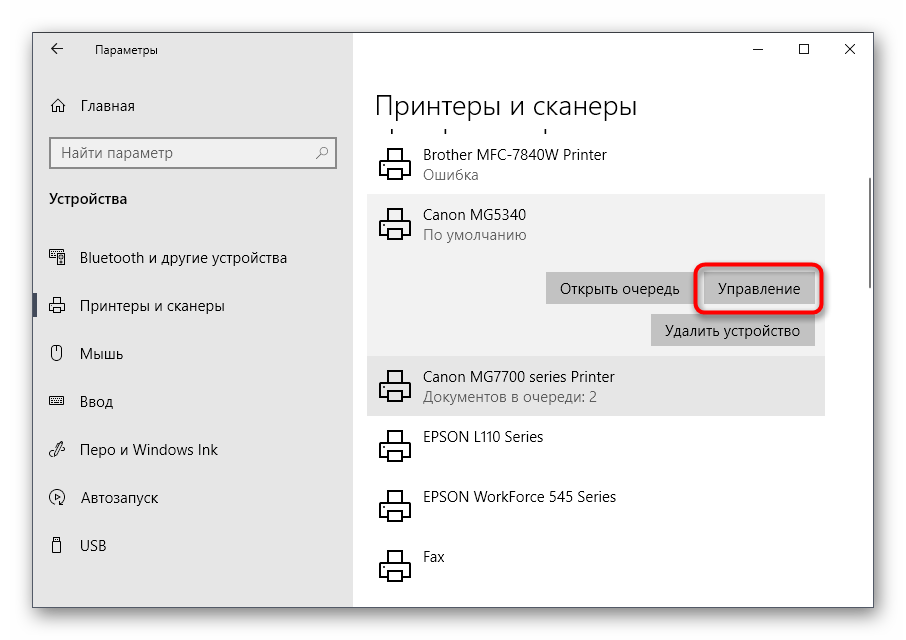Click EPSON L110 Series printer icon
This screenshot has width=906, height=640.
pos(395,446)
